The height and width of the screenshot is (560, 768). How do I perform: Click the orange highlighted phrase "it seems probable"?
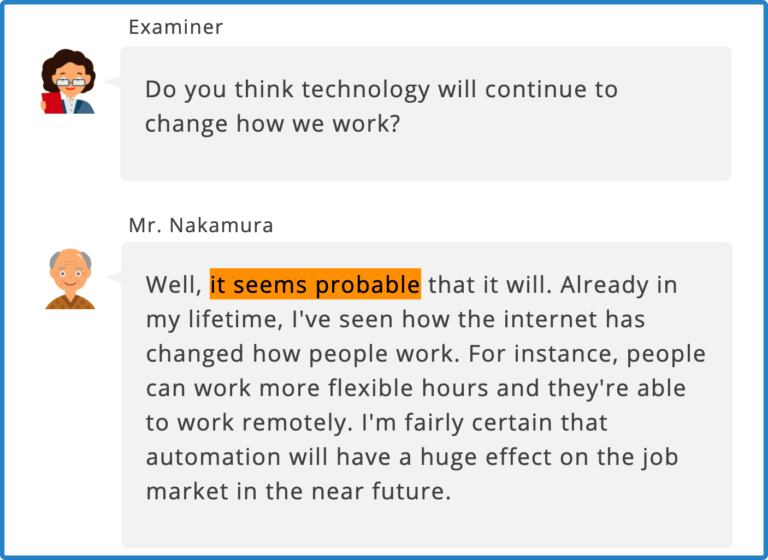[x=315, y=285]
